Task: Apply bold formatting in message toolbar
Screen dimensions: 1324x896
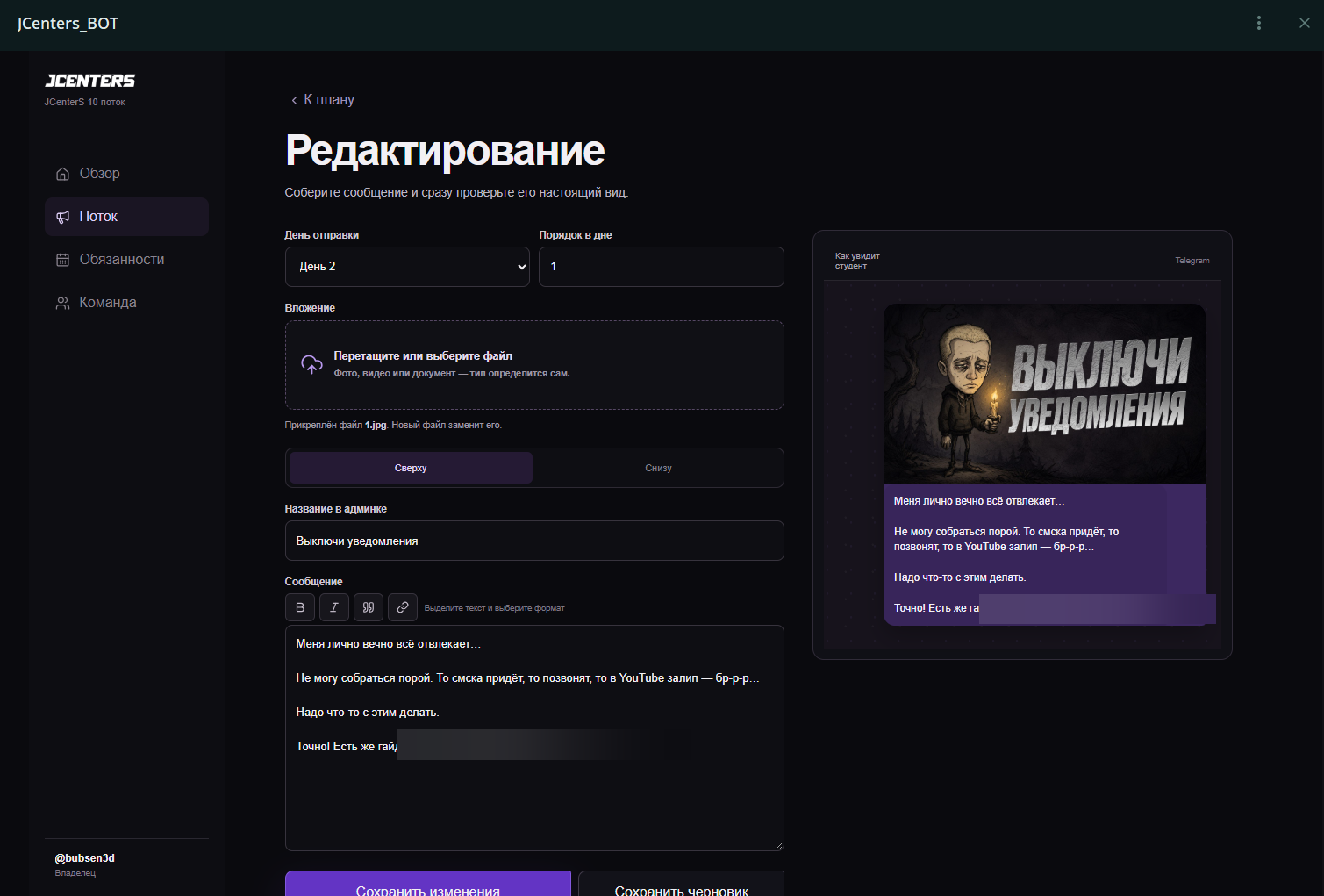Action: (x=300, y=607)
